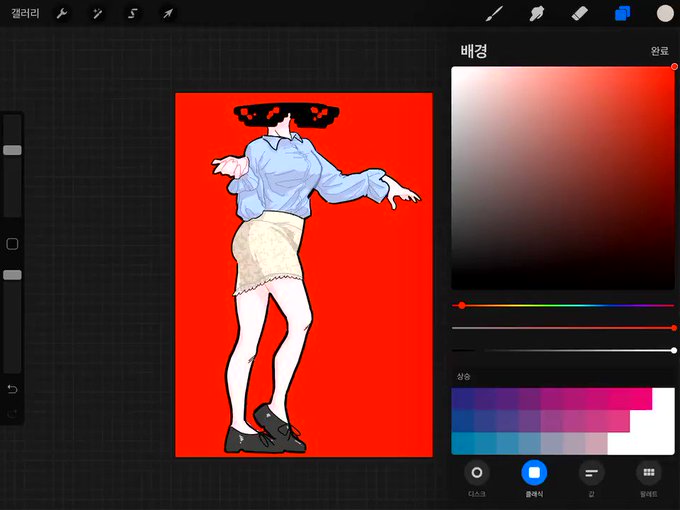The image size is (680, 510).
Task: Activate the Selection S tool
Action: click(x=133, y=14)
